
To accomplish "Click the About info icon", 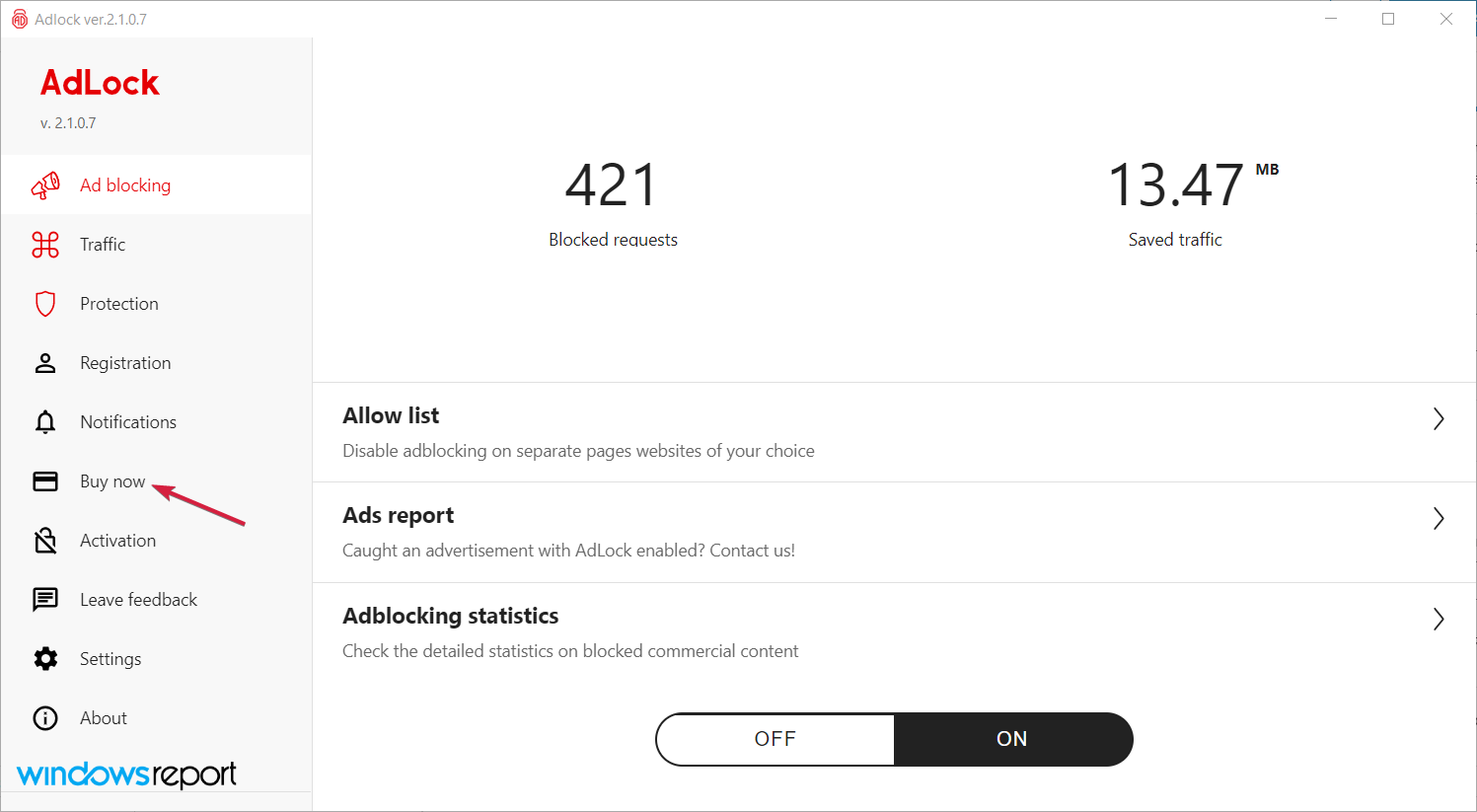I will (45, 718).
